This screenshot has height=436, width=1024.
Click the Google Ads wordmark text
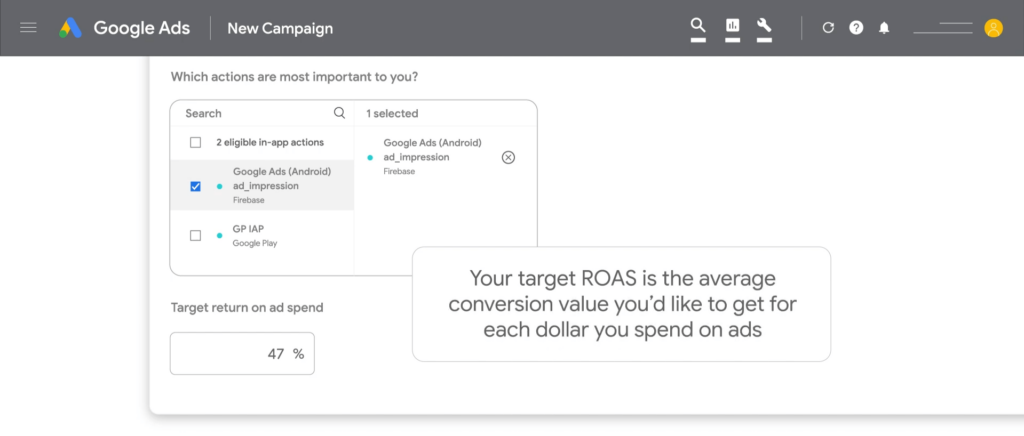click(x=142, y=28)
